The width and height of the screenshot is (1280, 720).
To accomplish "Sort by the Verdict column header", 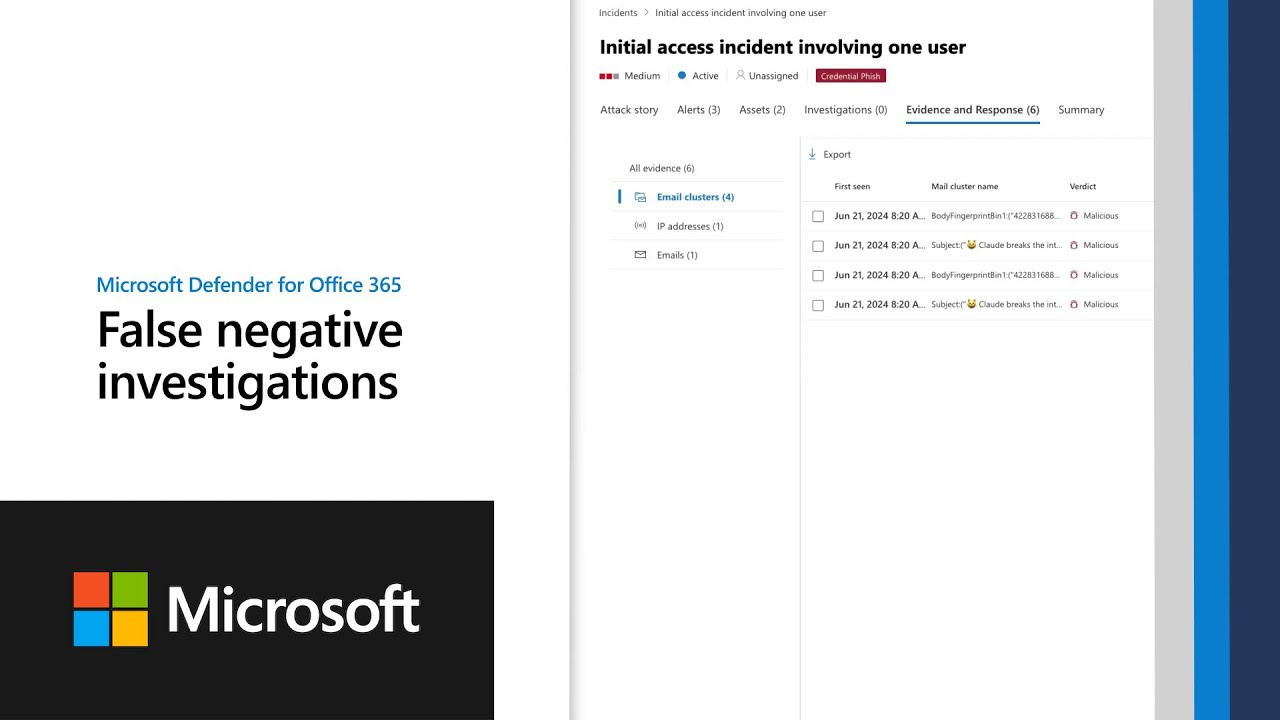I will 1083,186.
